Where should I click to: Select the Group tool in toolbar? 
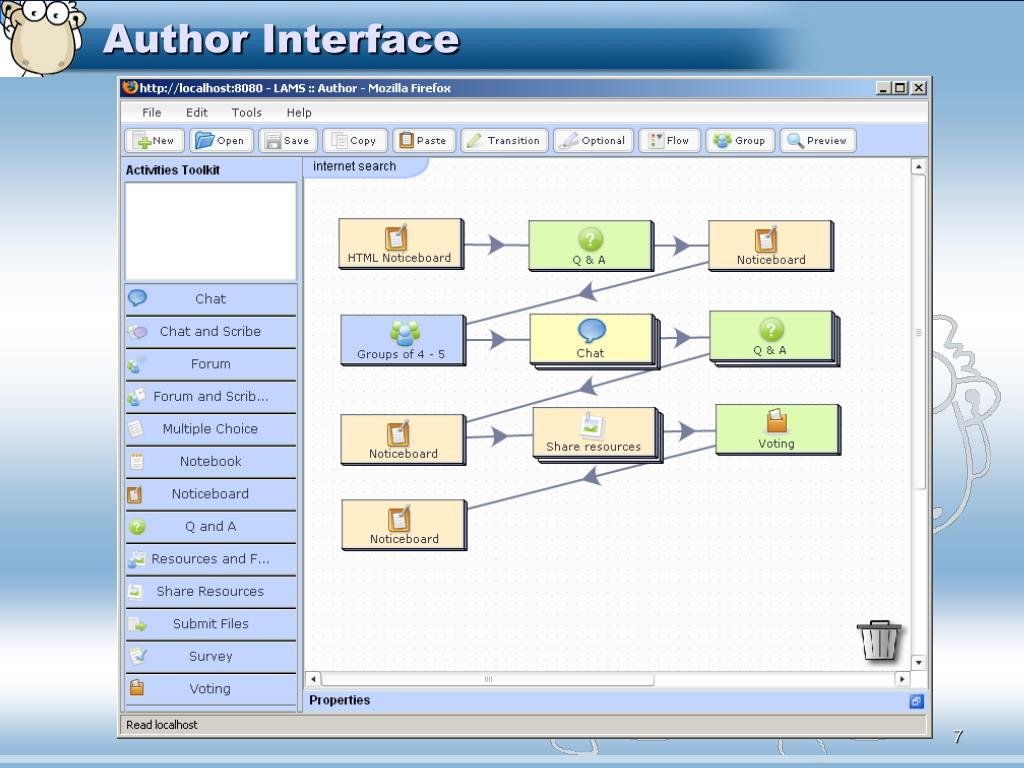(740, 140)
